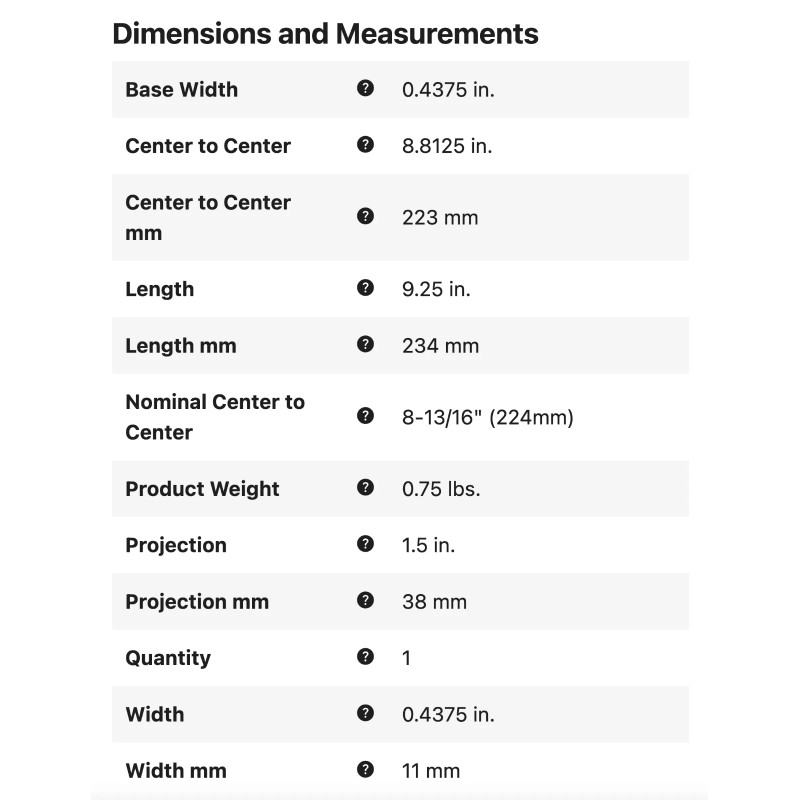The image size is (800, 800).
Task: Click the Product Weight label
Action: [x=202, y=489]
